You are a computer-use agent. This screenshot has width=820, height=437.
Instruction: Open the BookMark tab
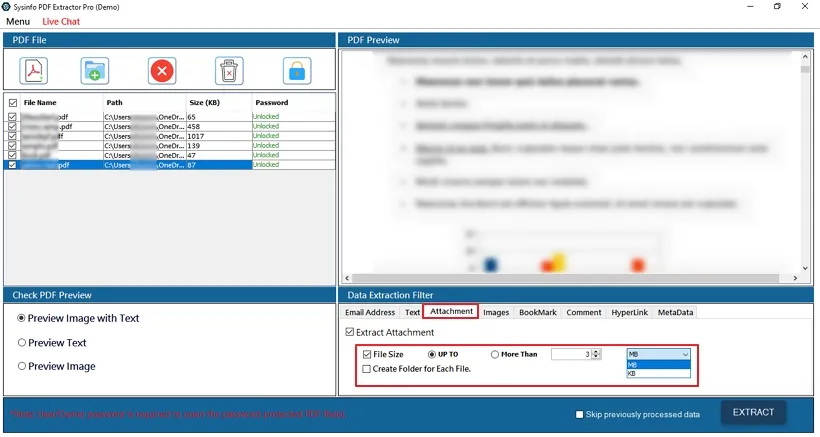click(x=538, y=312)
